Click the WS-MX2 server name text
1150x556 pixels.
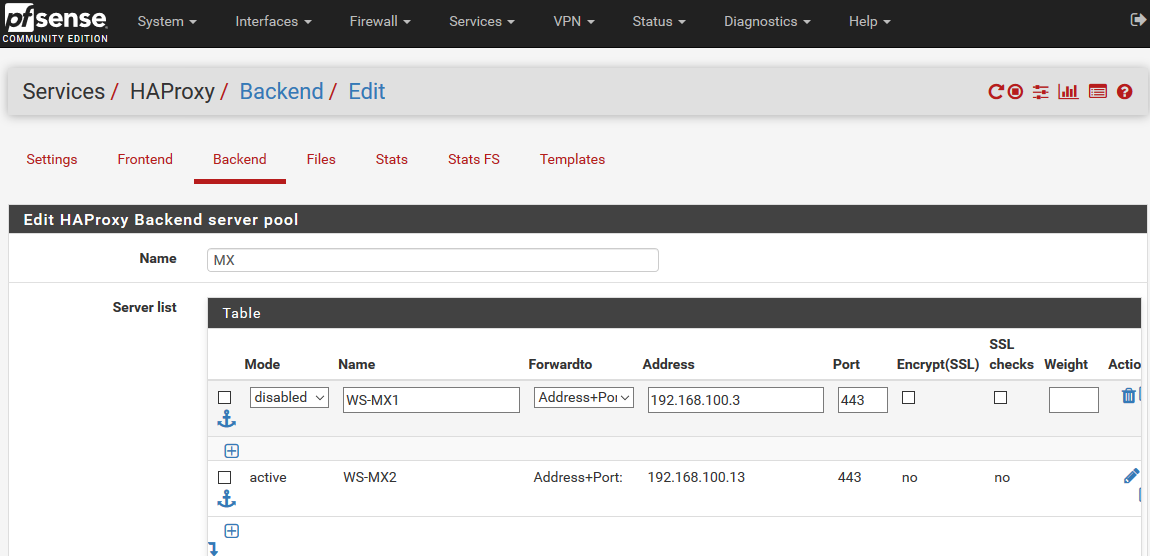[370, 478]
